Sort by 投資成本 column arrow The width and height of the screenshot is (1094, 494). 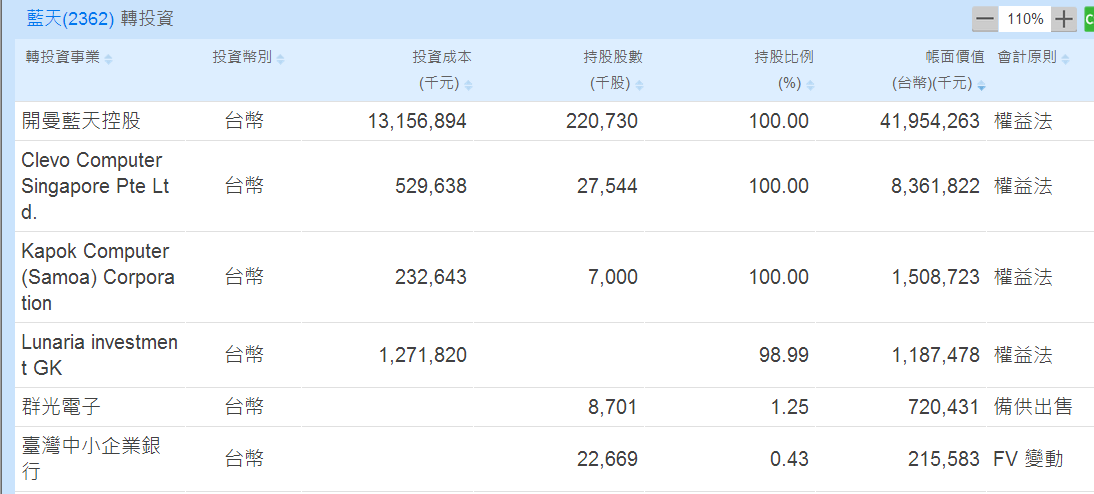point(468,85)
